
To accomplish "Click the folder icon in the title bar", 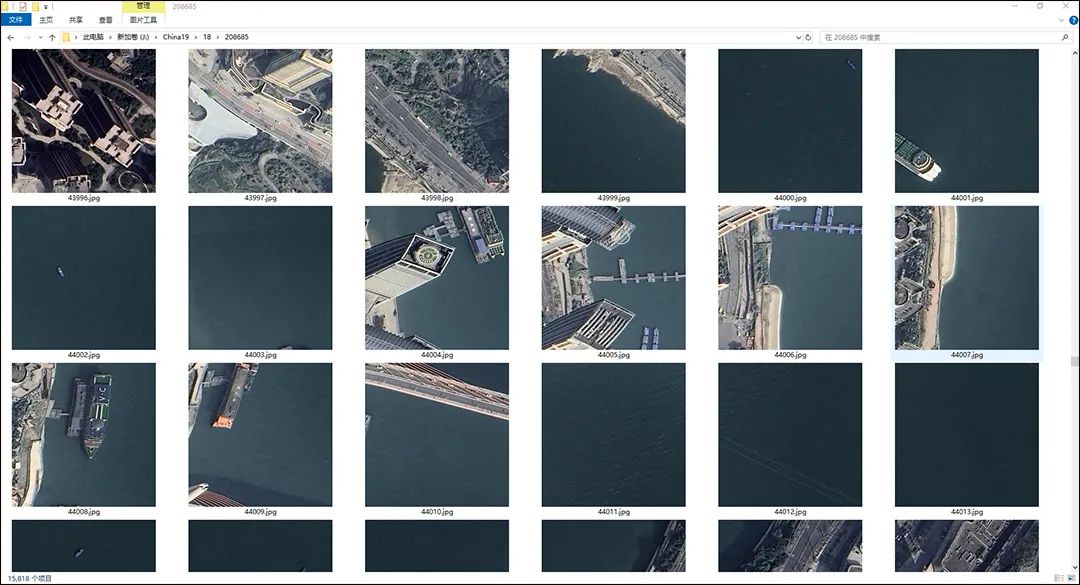I will point(7,6).
